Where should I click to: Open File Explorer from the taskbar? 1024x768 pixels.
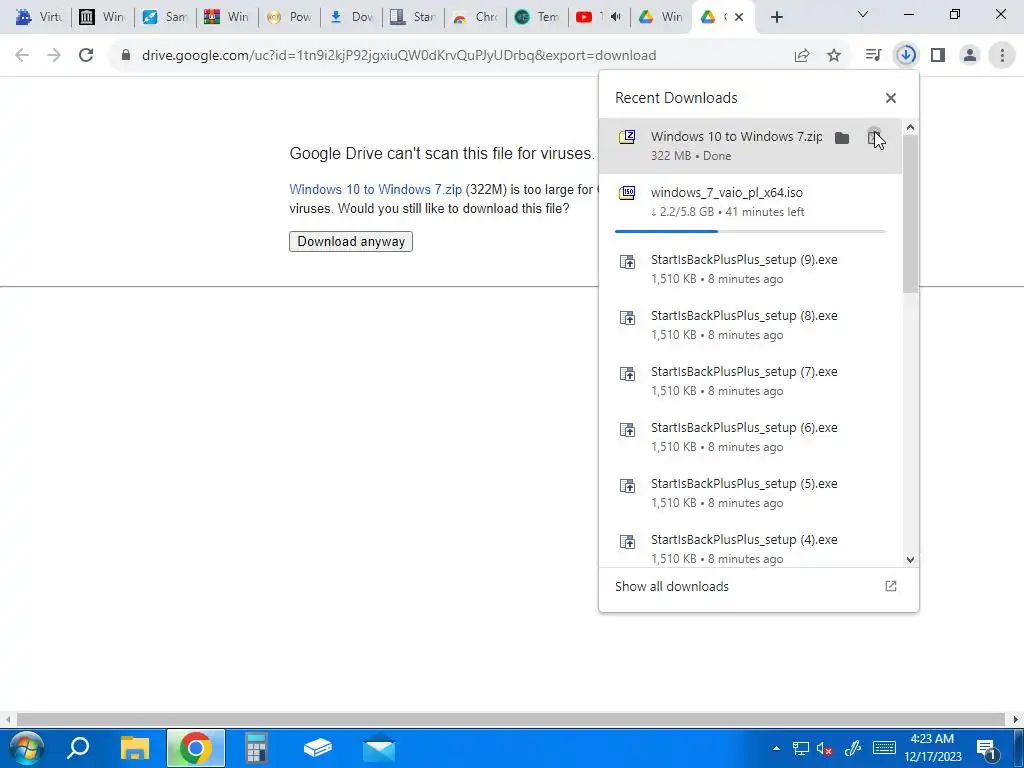point(135,748)
